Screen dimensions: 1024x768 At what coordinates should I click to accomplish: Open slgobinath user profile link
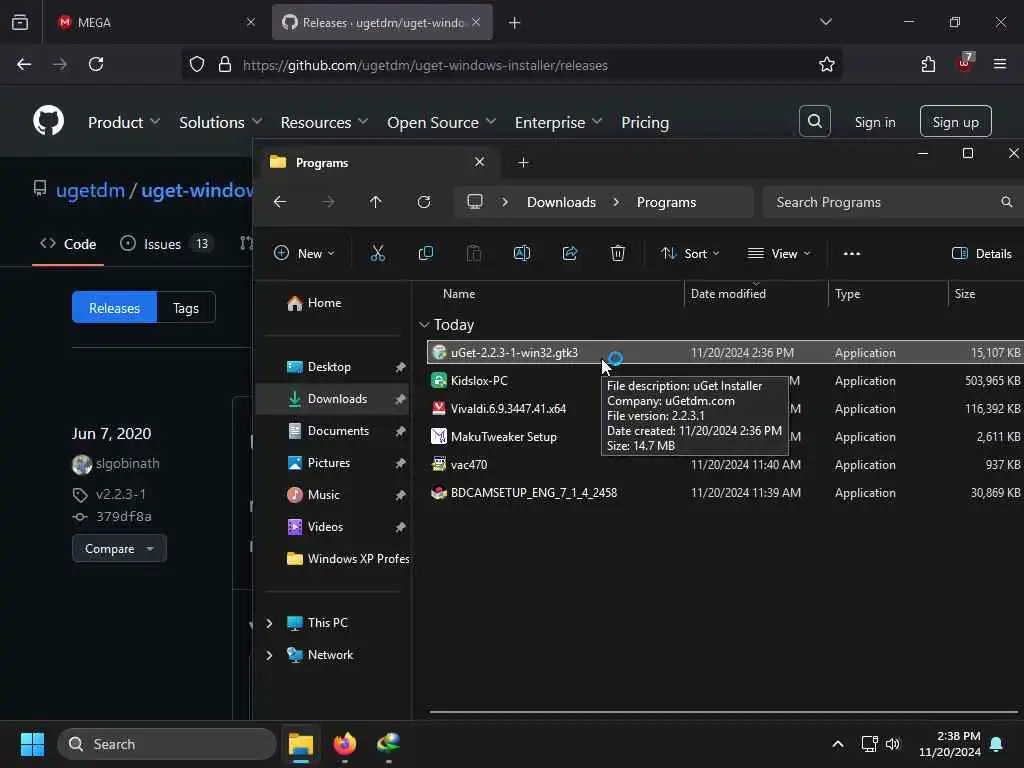[x=127, y=464]
